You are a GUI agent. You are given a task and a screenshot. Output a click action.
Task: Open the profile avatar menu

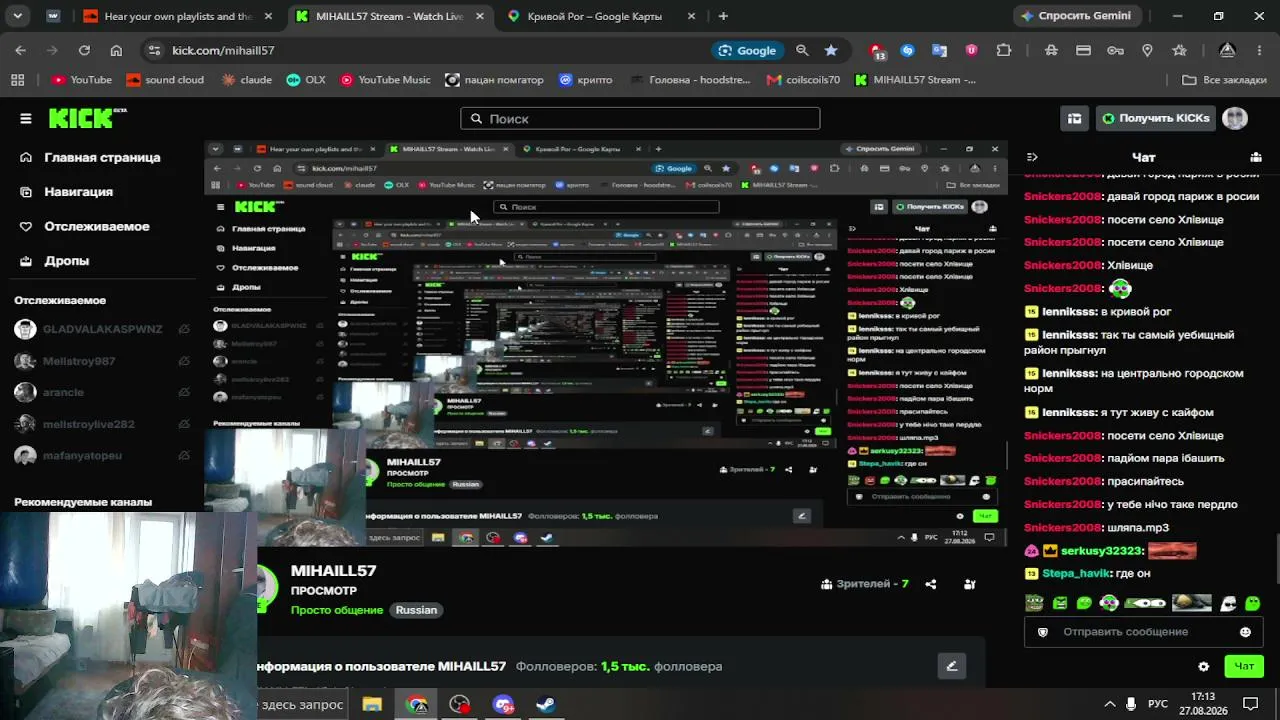(1235, 118)
